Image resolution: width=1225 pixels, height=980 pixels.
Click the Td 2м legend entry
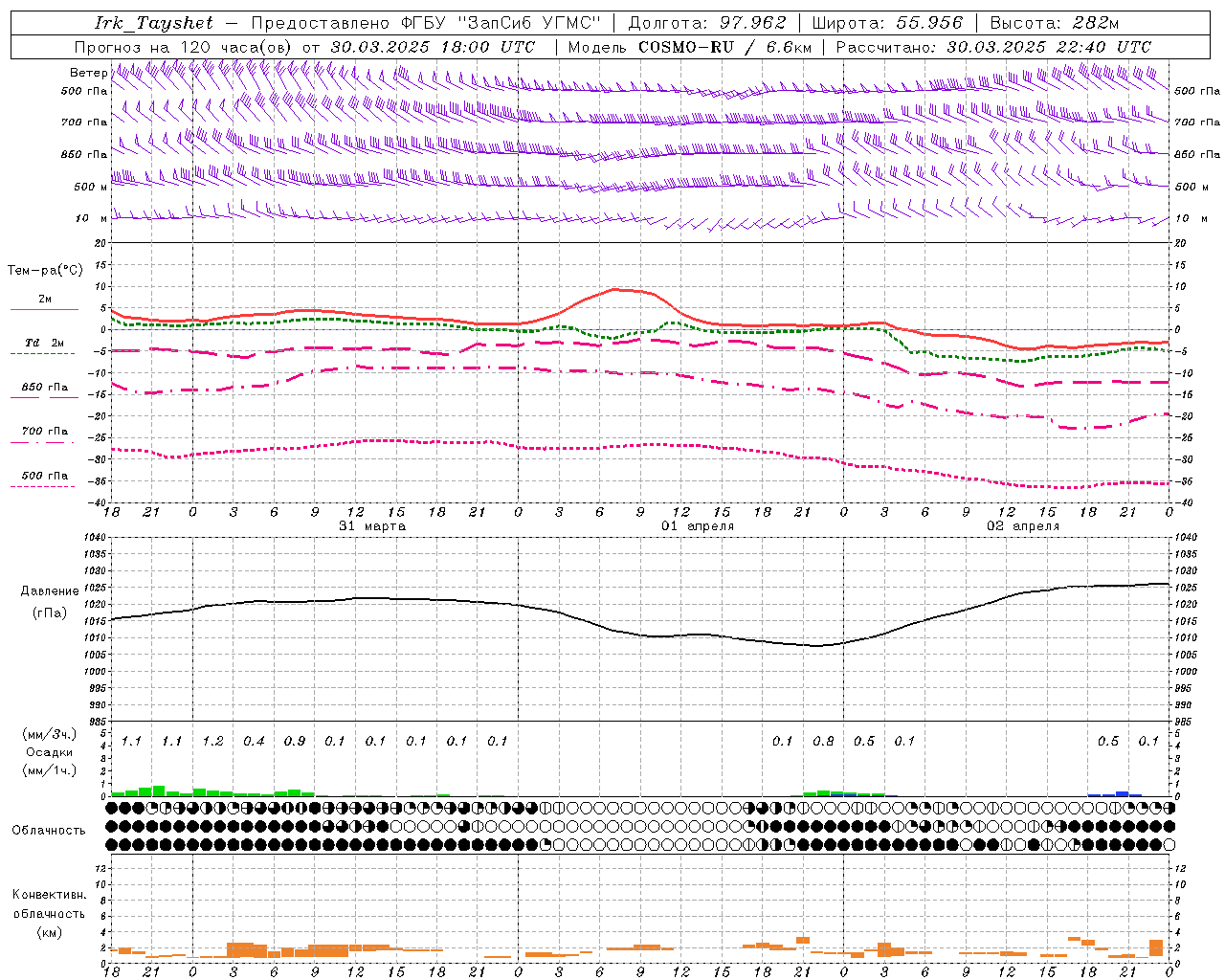click(44, 343)
